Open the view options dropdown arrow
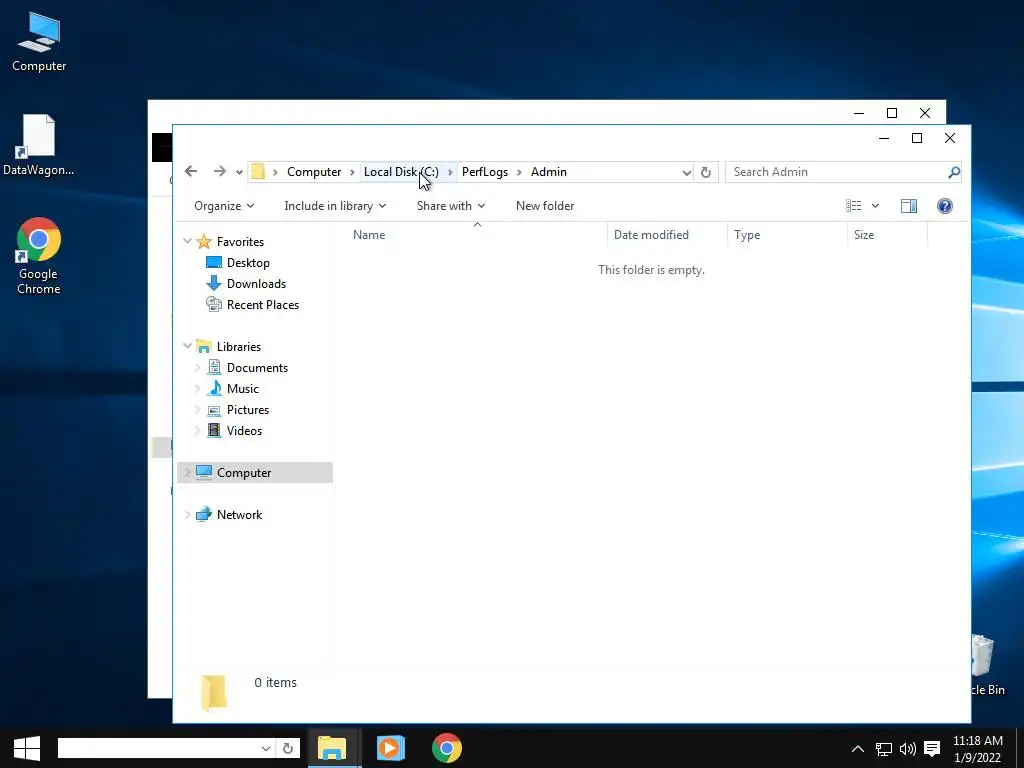Screen dimensions: 1024x768 coord(875,206)
